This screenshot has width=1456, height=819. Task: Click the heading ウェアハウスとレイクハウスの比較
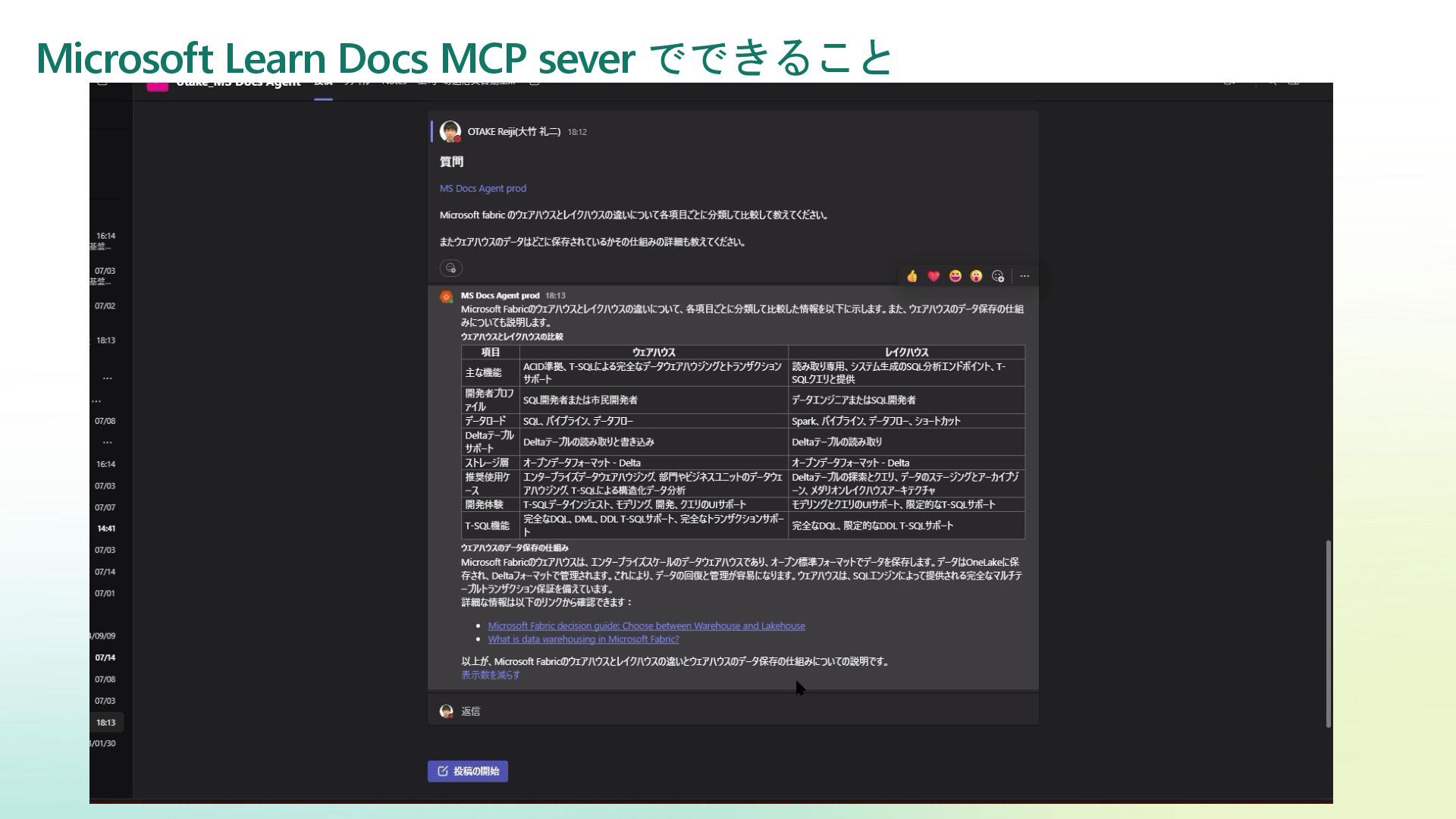[x=512, y=337]
